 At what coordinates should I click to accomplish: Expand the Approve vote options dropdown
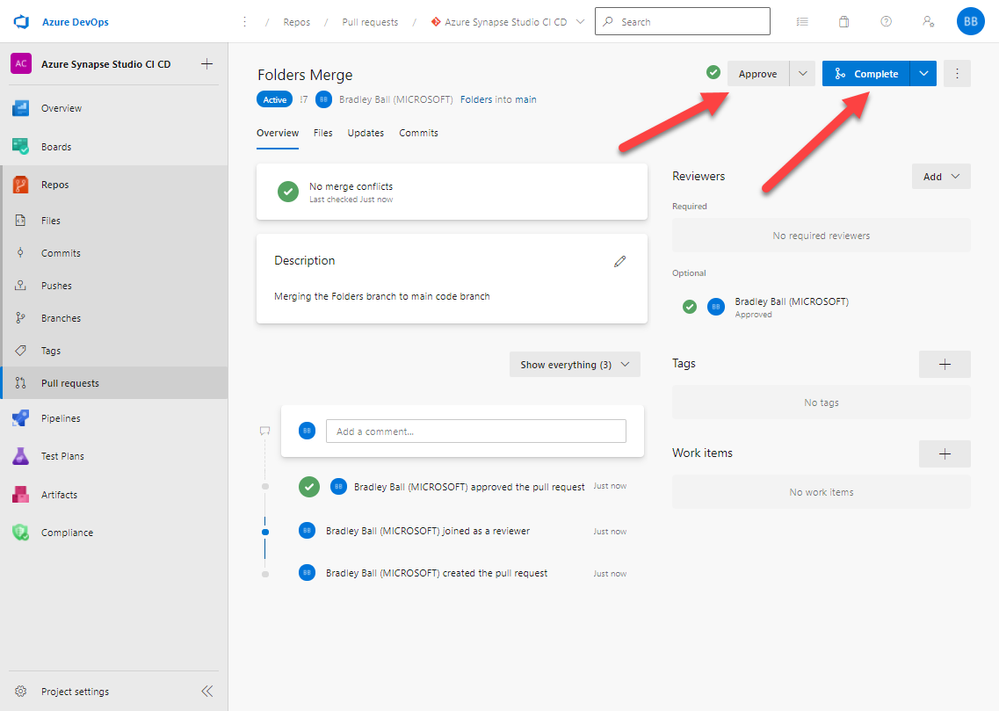(x=803, y=74)
